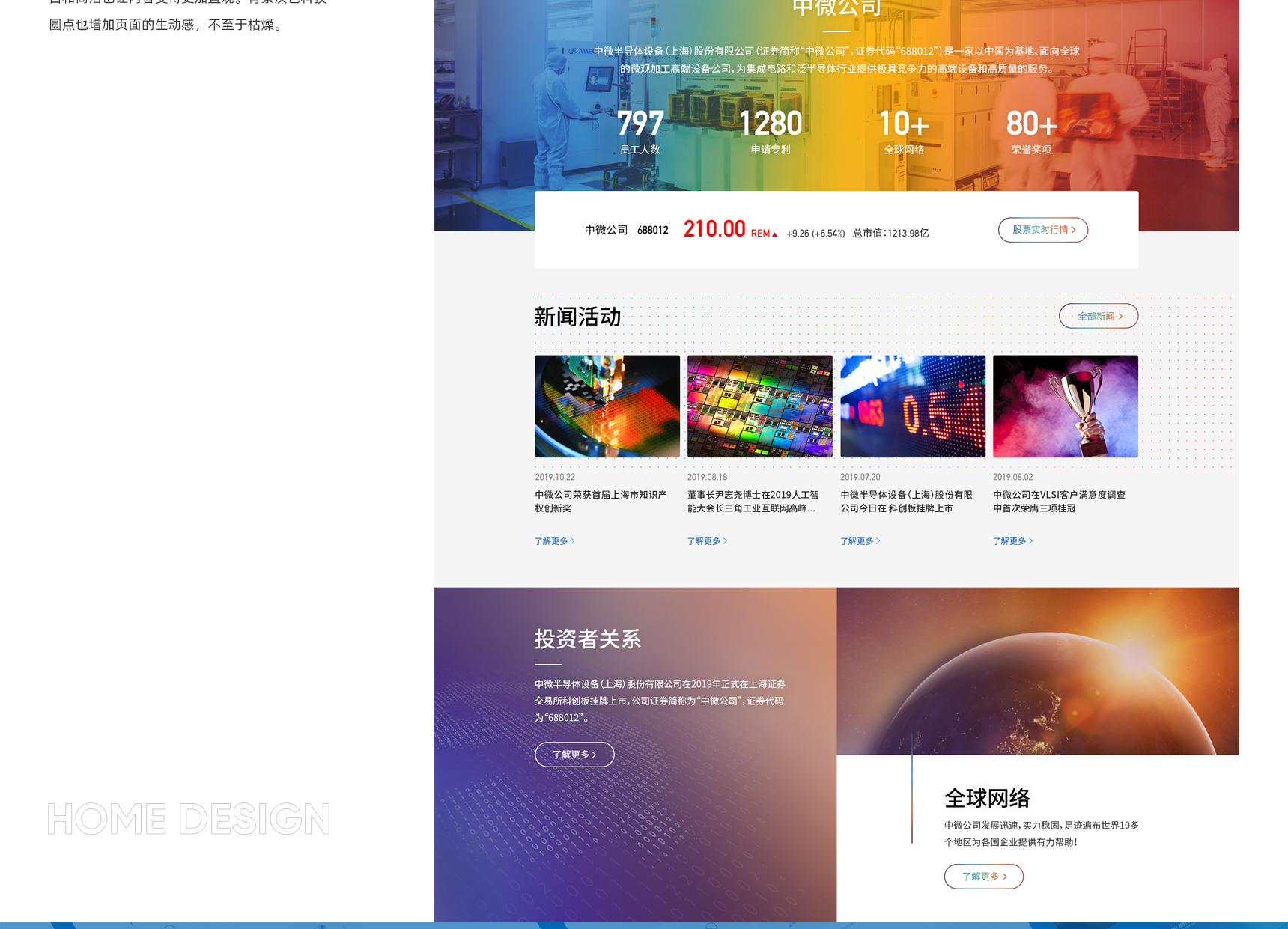The width and height of the screenshot is (1288, 929).
Task: Click the 10+ 全球网络 statistic
Action: pos(904,132)
